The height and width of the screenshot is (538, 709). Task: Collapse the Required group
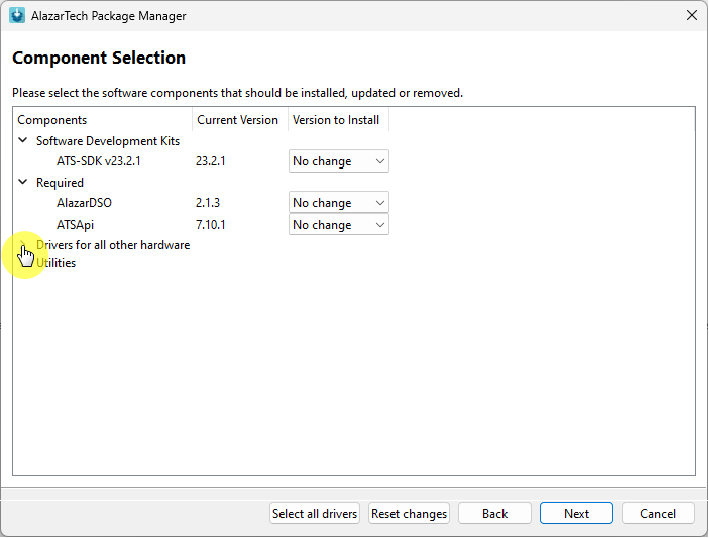[x=23, y=182]
